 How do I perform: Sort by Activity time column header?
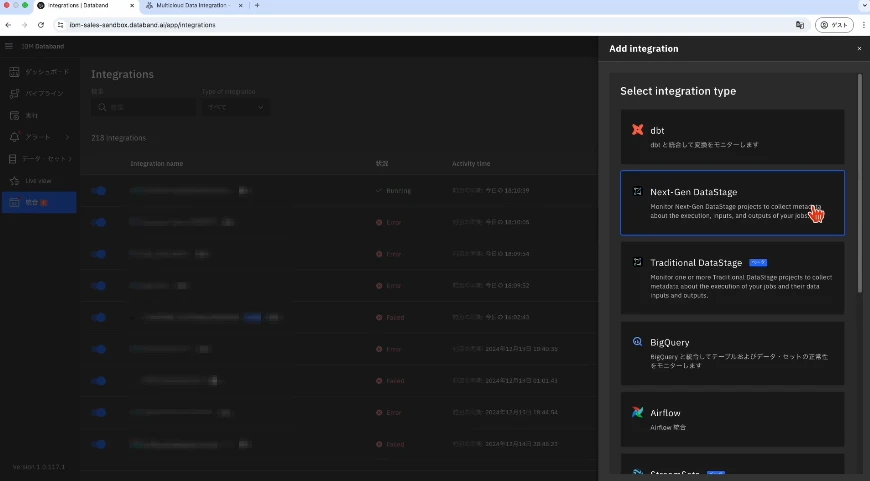[x=471, y=164]
